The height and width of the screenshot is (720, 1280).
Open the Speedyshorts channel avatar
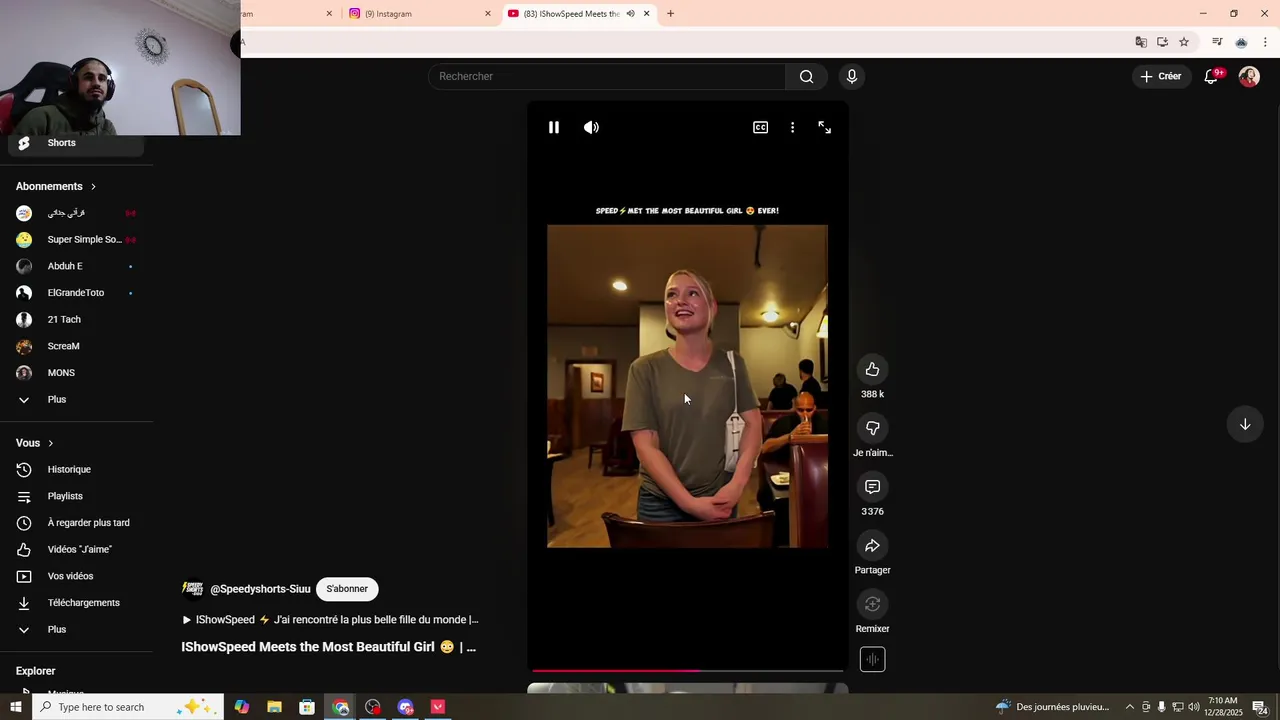point(192,589)
